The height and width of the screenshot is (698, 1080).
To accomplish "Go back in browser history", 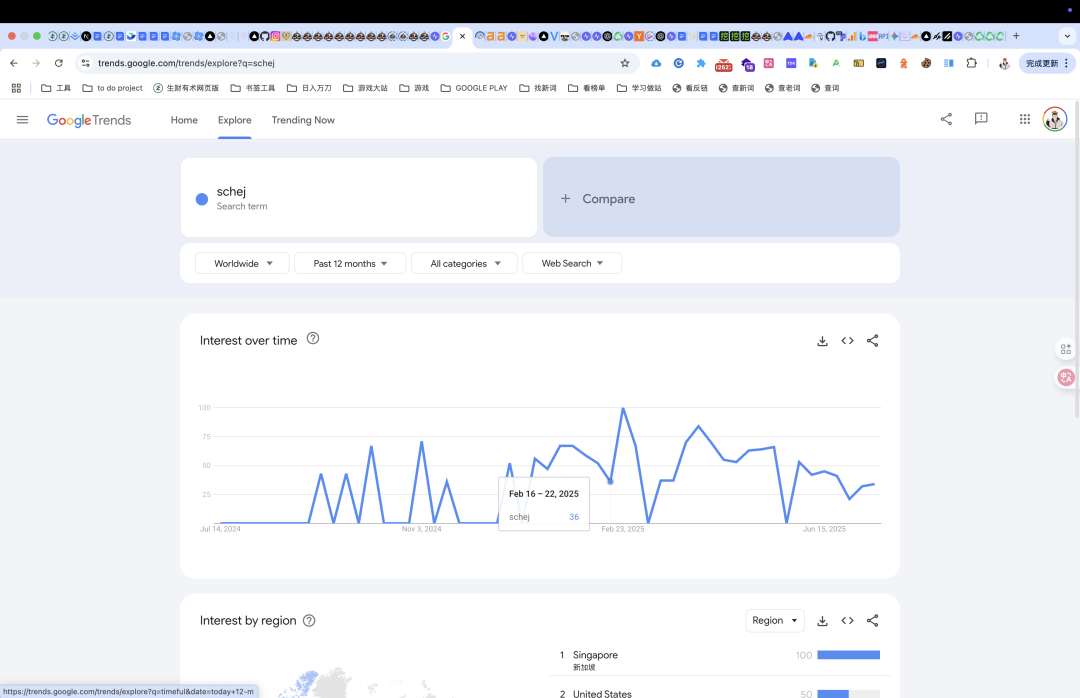I will 14,63.
